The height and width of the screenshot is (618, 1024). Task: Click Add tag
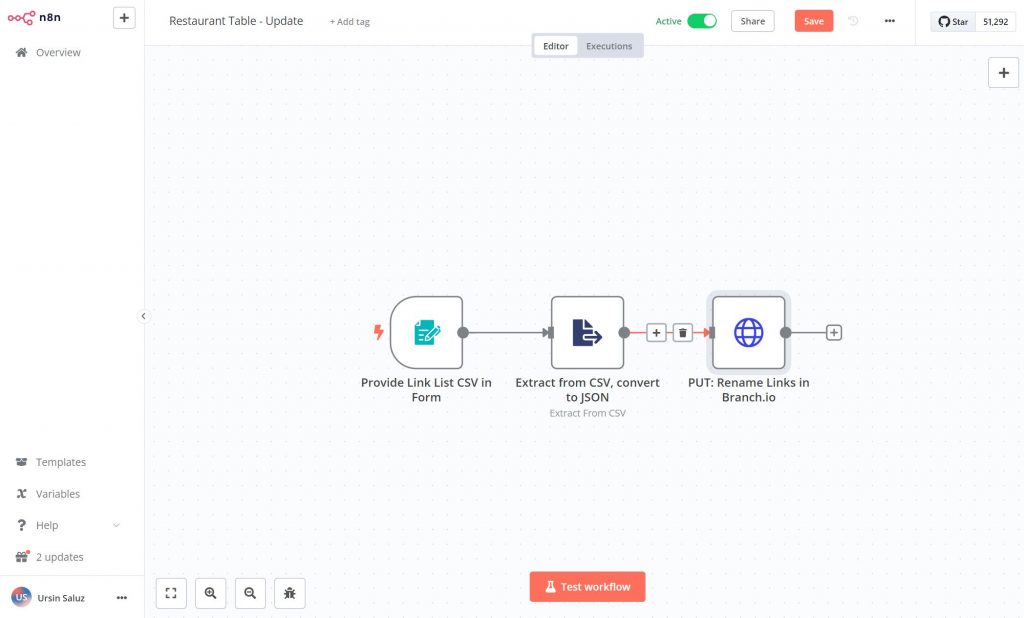point(349,22)
